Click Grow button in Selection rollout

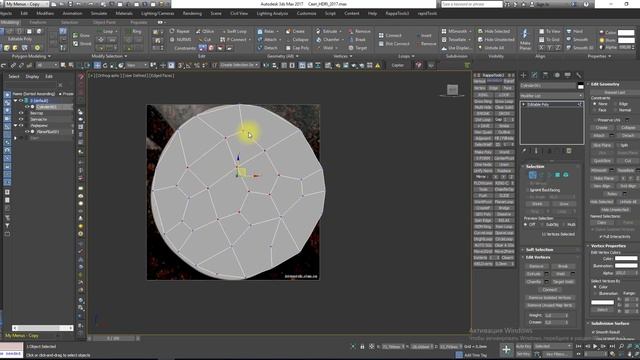564,204
